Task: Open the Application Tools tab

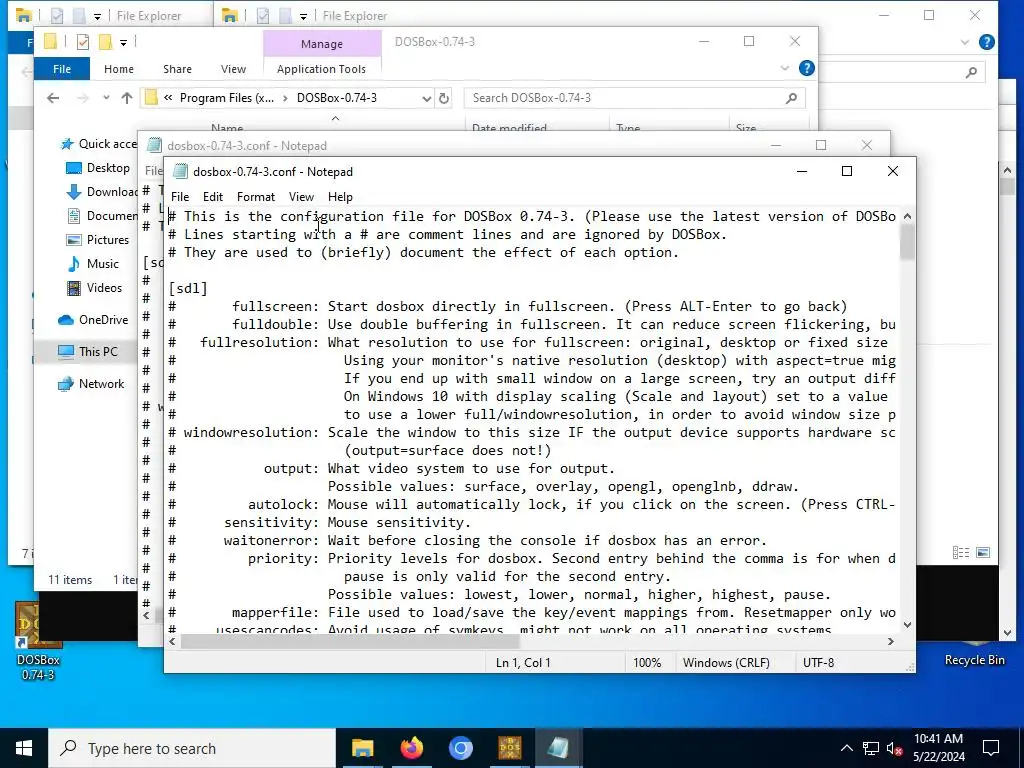Action: point(321,69)
